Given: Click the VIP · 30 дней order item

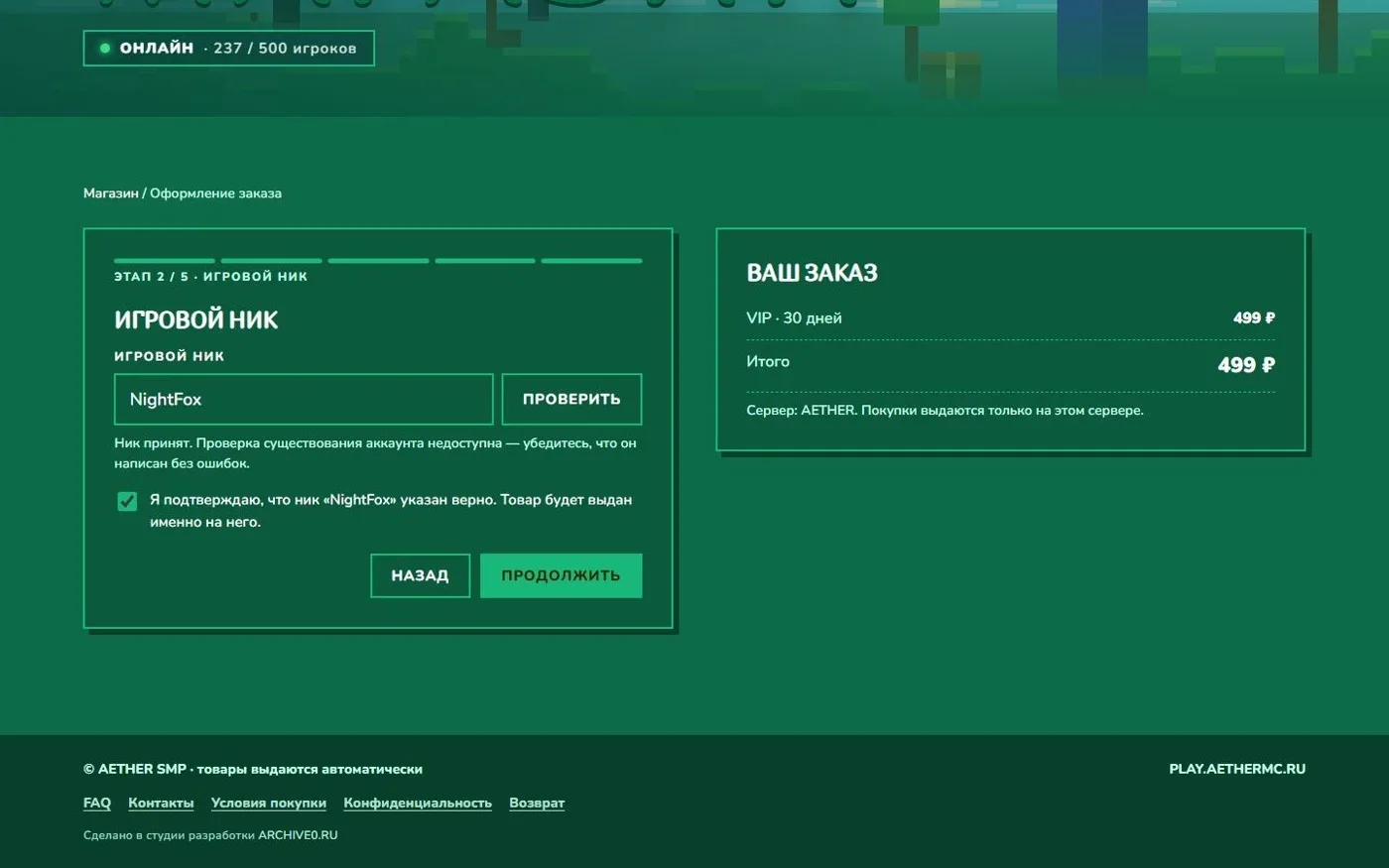Looking at the screenshot, I should pos(794,318).
